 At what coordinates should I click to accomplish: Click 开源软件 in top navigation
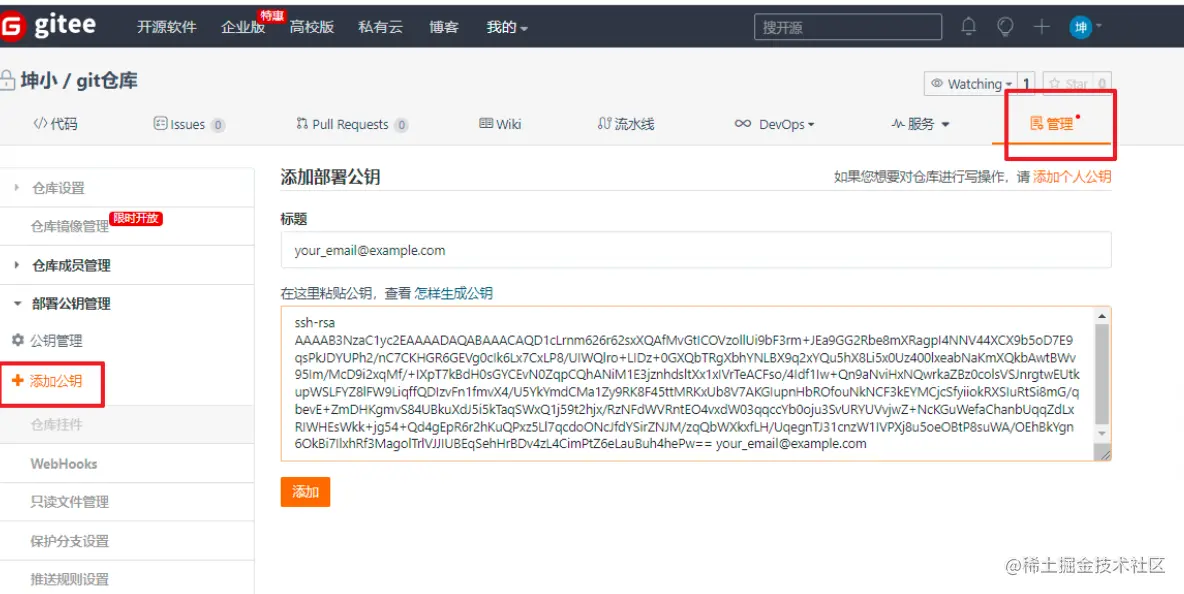(166, 27)
